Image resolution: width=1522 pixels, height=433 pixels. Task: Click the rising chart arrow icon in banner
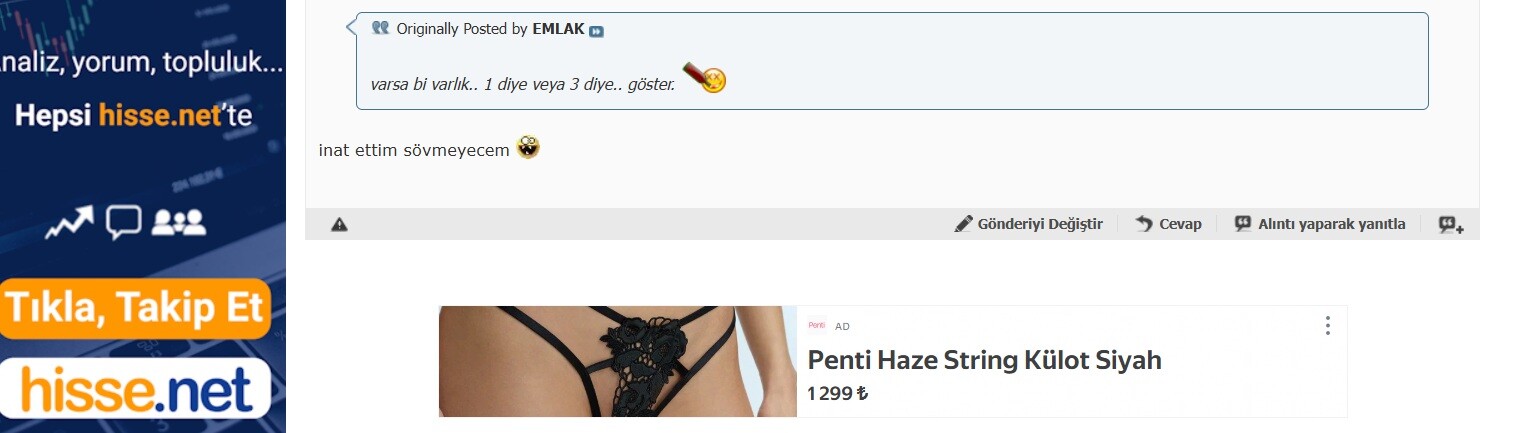tap(69, 222)
